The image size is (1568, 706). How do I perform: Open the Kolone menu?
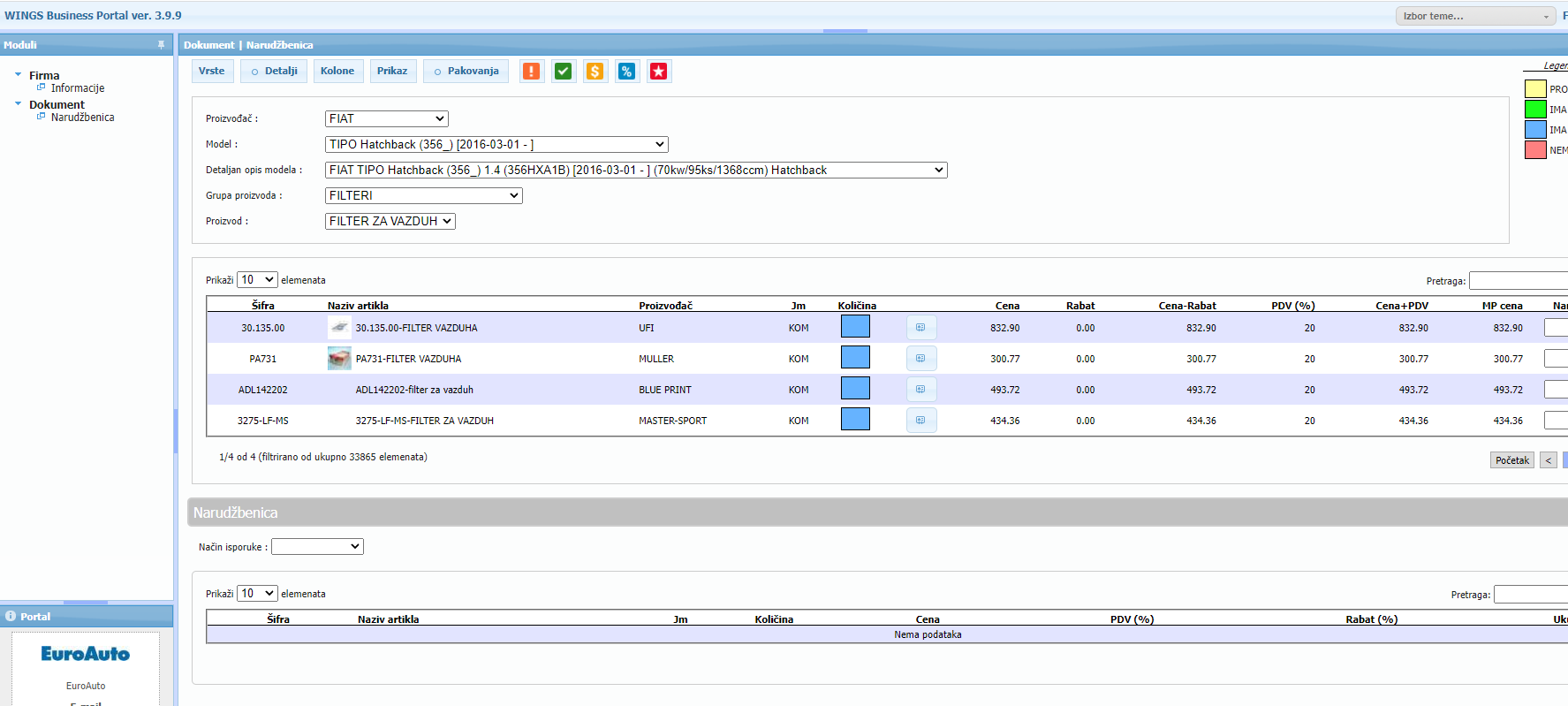(337, 72)
